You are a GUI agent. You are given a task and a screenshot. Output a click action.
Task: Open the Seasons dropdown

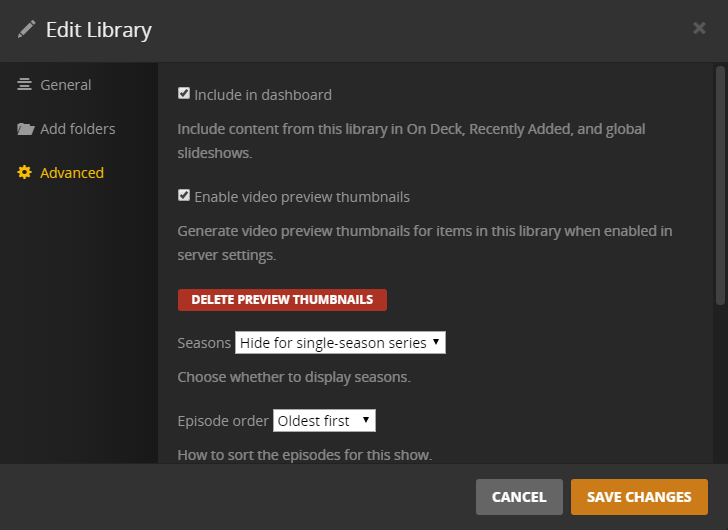(340, 343)
